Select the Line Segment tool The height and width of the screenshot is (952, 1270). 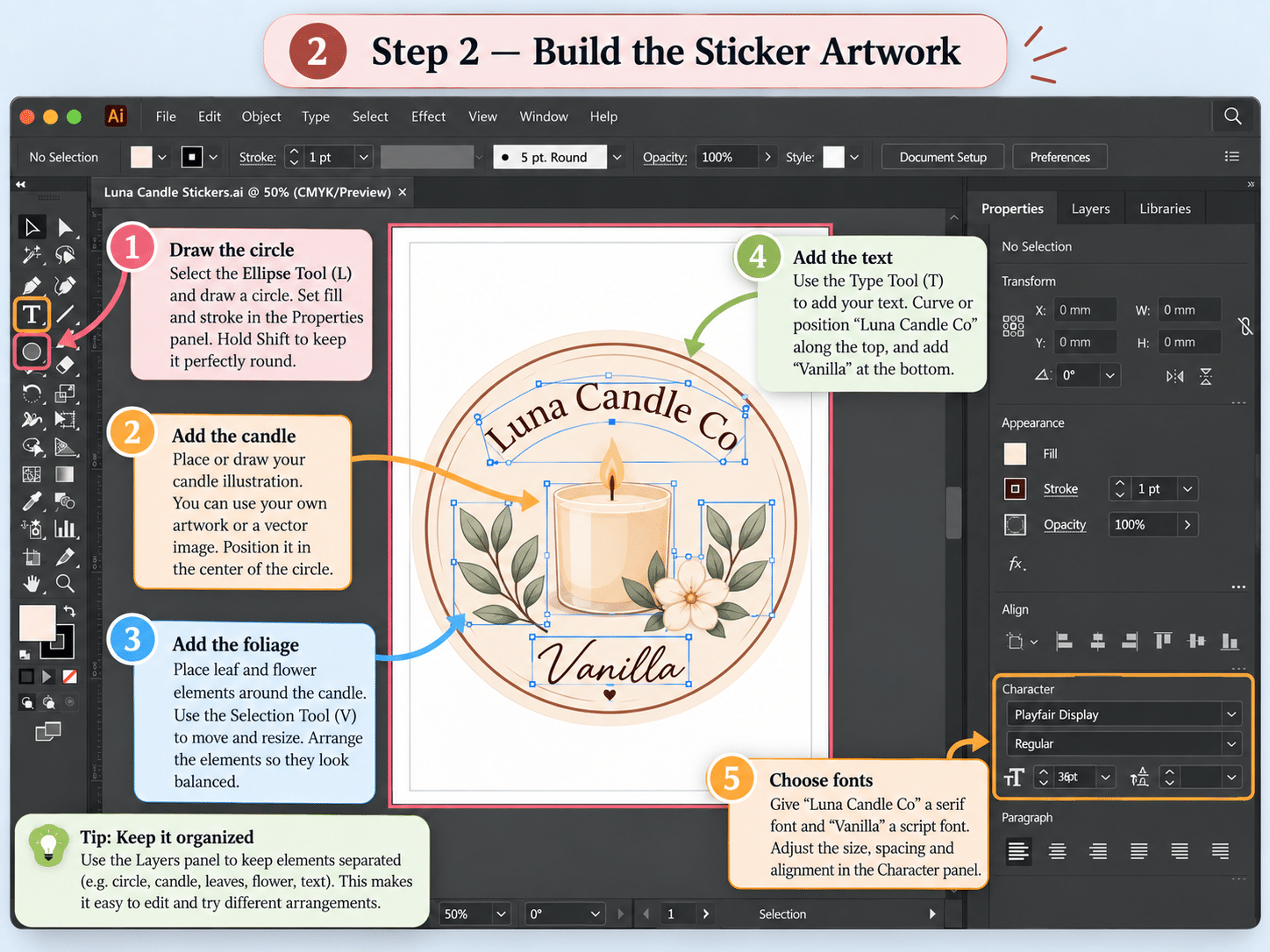coord(65,314)
